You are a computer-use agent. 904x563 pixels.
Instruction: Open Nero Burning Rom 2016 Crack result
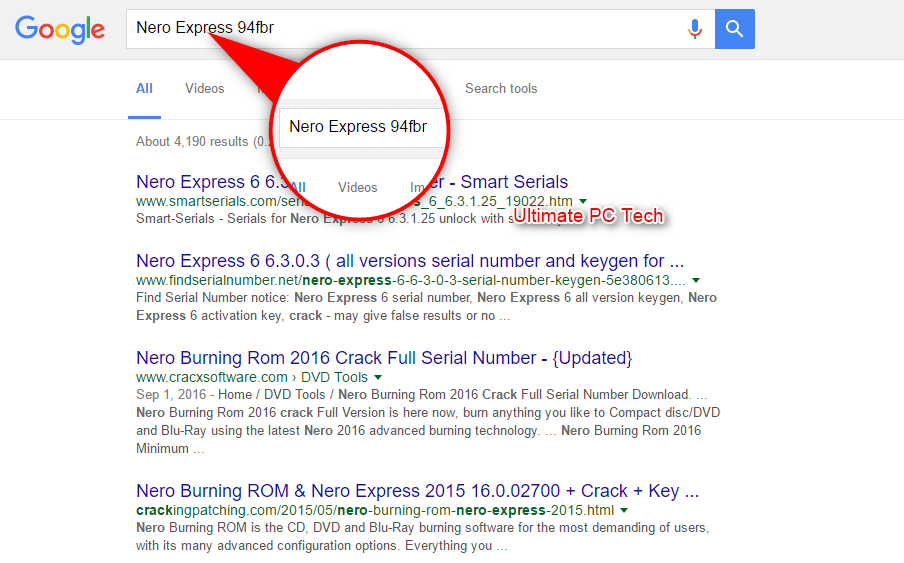(384, 358)
